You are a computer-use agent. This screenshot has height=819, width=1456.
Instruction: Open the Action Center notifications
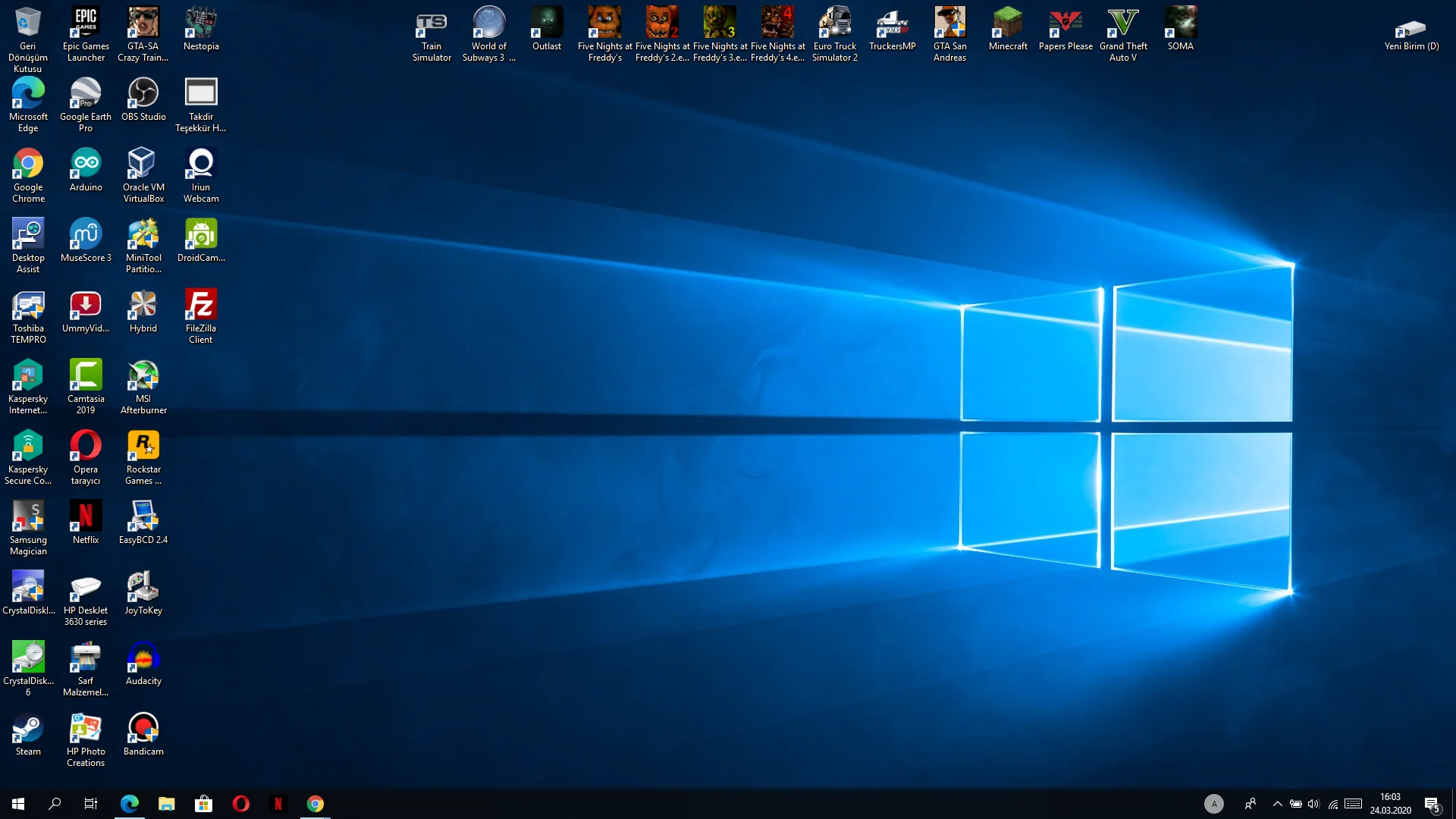coord(1432,804)
